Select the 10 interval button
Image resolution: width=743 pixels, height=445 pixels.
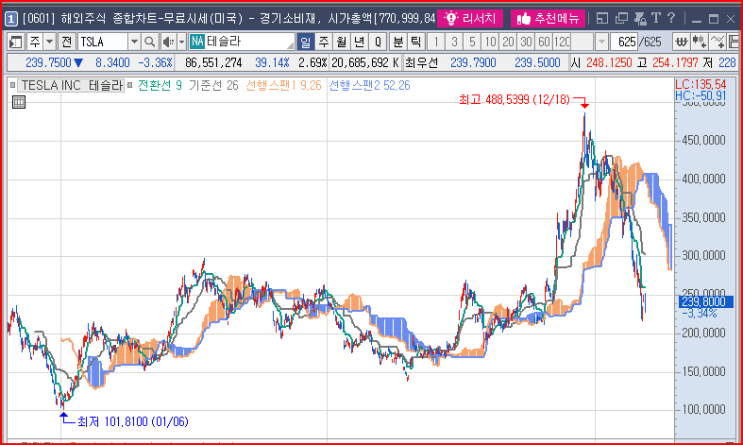tap(490, 42)
